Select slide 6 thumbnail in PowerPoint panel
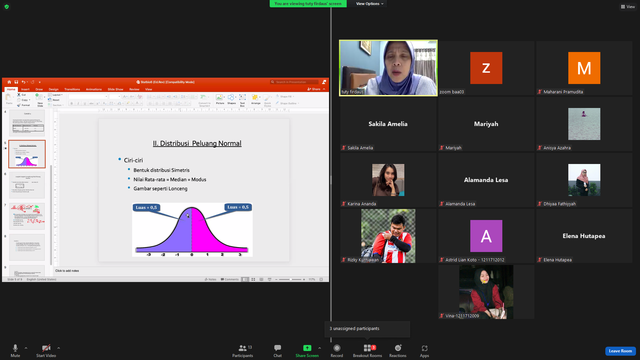 [x=27, y=185]
